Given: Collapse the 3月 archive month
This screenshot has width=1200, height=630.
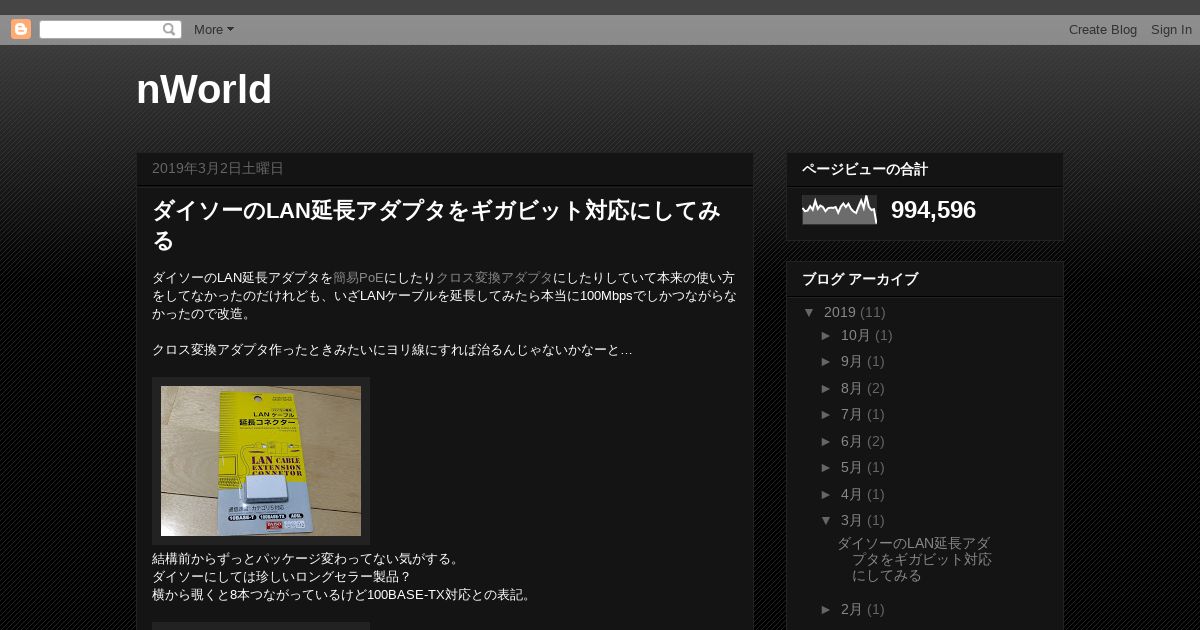Looking at the screenshot, I should click(827, 520).
